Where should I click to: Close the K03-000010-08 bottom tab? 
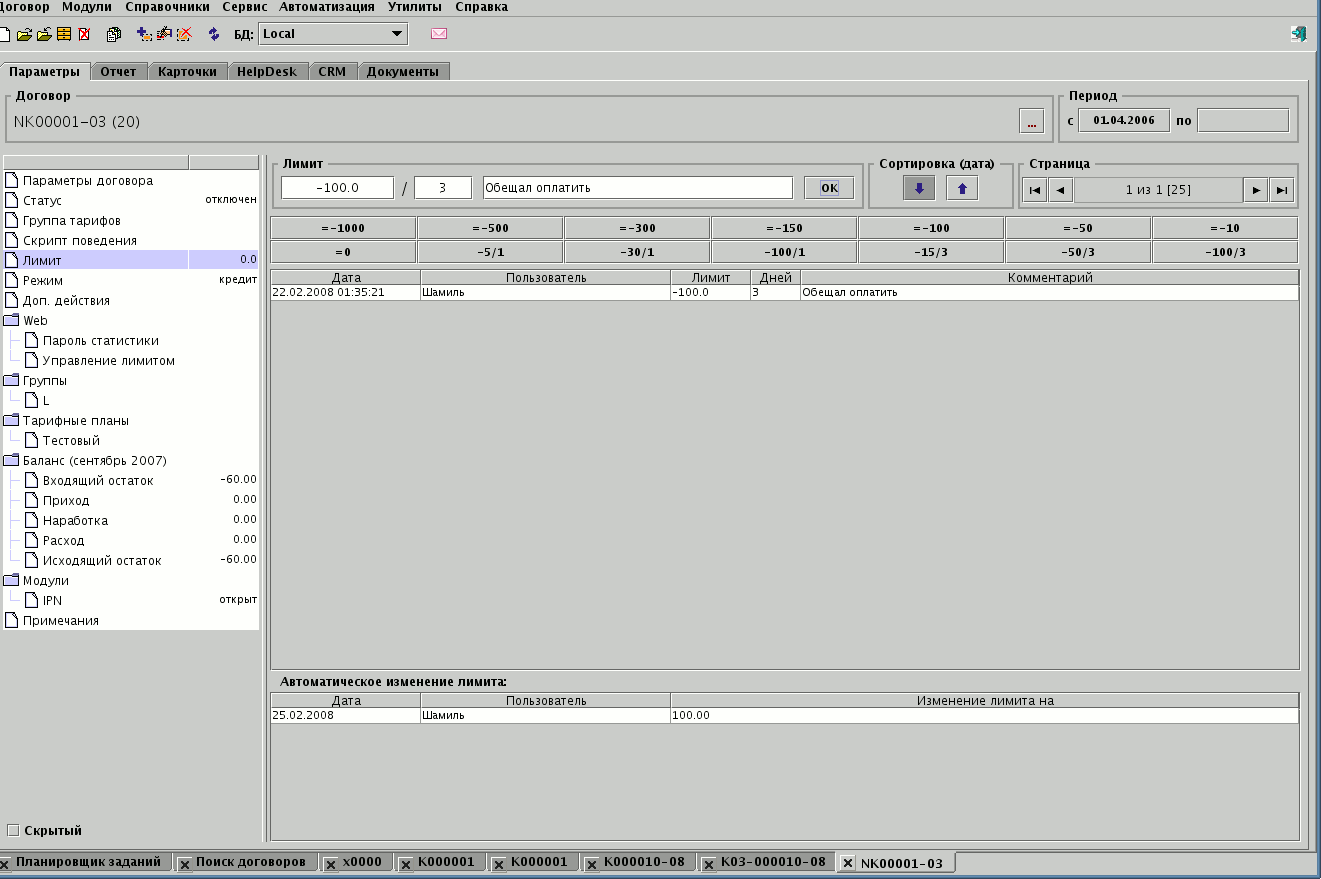coord(708,863)
